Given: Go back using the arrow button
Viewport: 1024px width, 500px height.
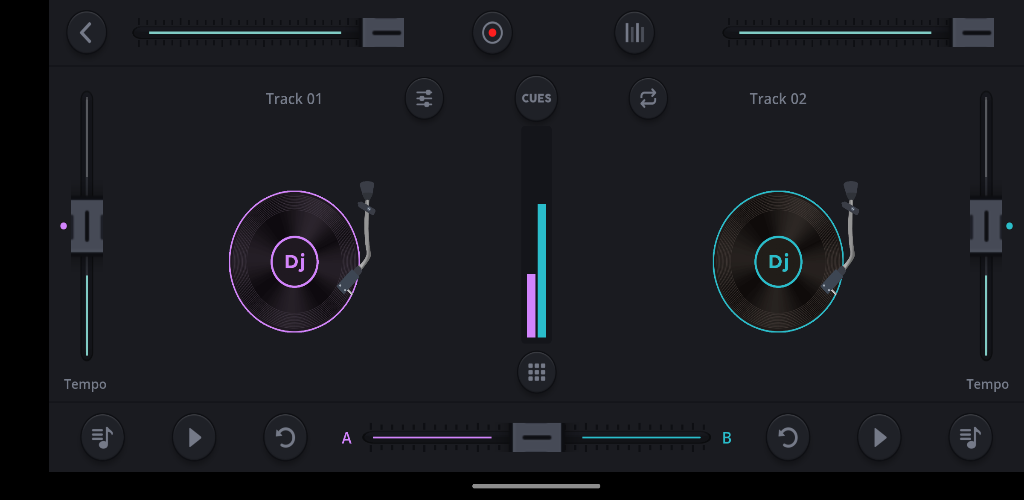Looking at the screenshot, I should 86,32.
